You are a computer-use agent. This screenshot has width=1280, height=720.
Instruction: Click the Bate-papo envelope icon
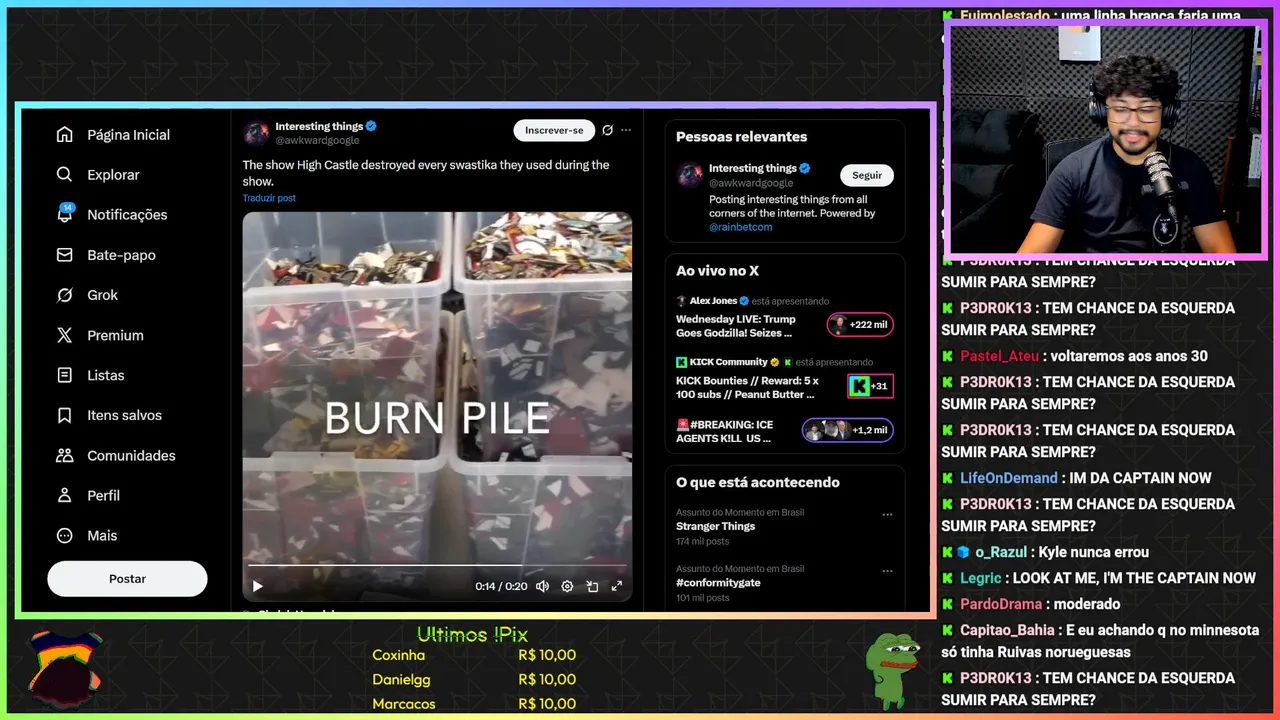pyautogui.click(x=65, y=255)
